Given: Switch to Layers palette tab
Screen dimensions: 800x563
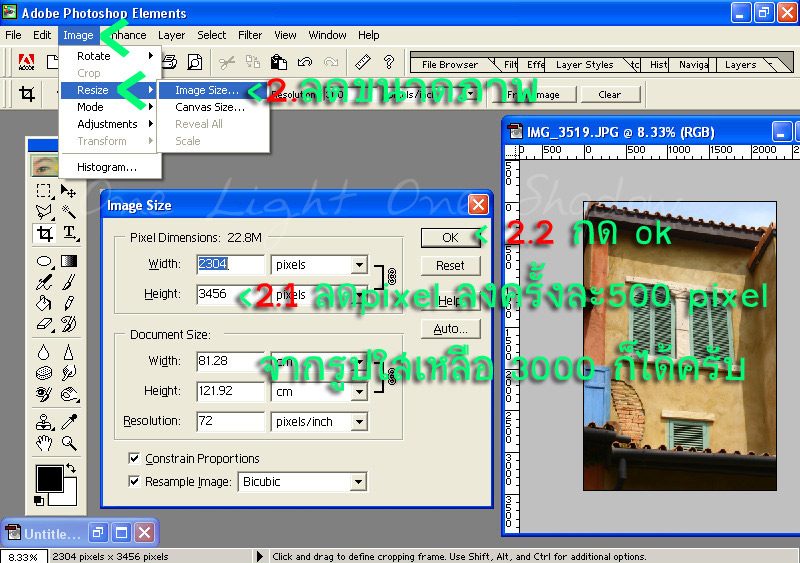Looking at the screenshot, I should point(741,65).
